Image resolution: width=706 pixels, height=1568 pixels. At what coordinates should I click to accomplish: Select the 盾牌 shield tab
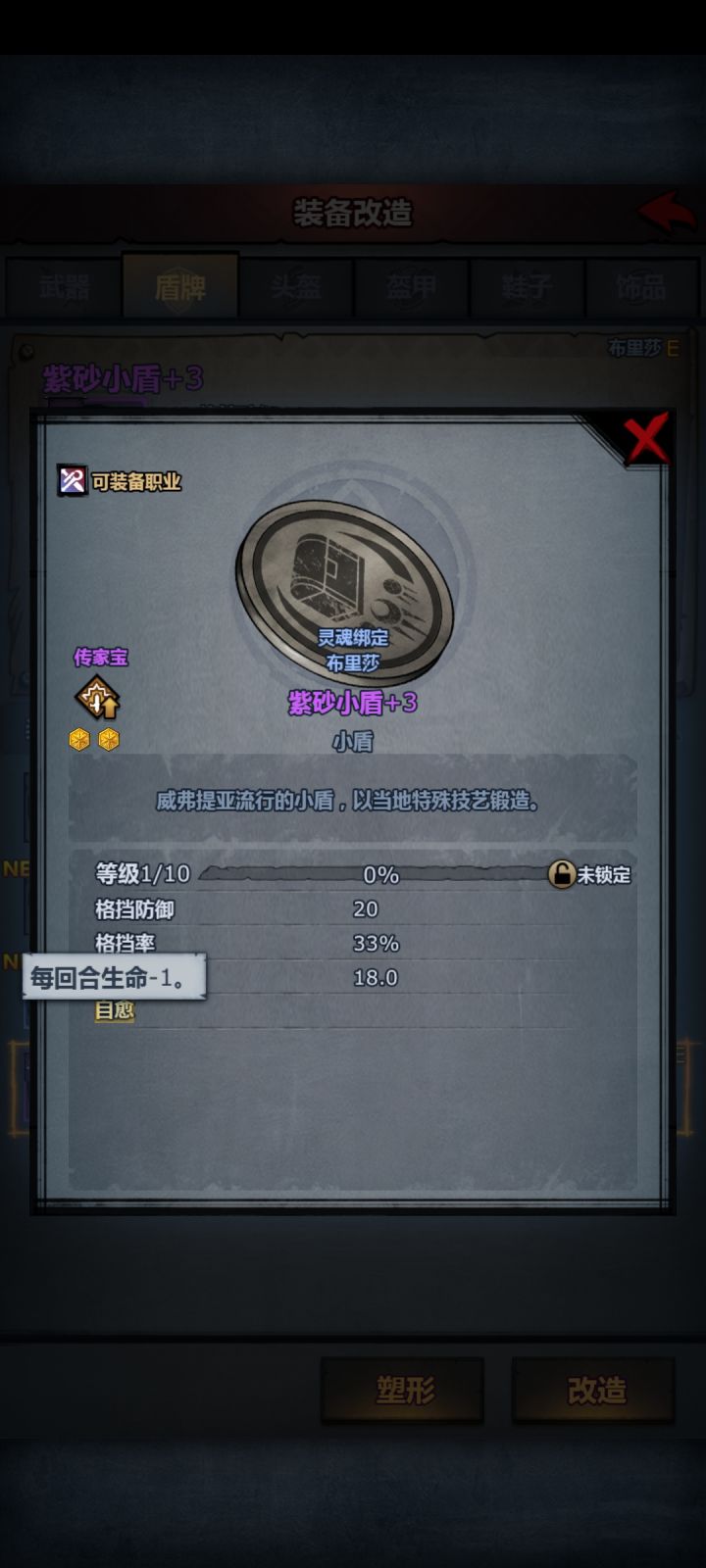point(180,286)
